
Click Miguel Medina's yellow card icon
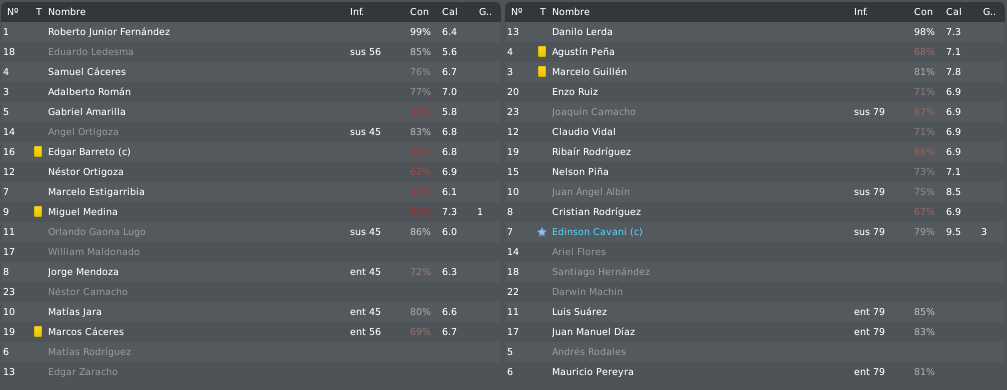[x=38, y=211]
